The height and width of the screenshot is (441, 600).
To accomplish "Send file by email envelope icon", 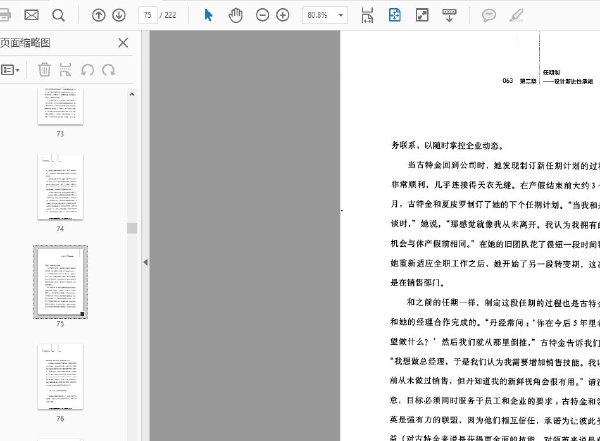I will pos(31,15).
